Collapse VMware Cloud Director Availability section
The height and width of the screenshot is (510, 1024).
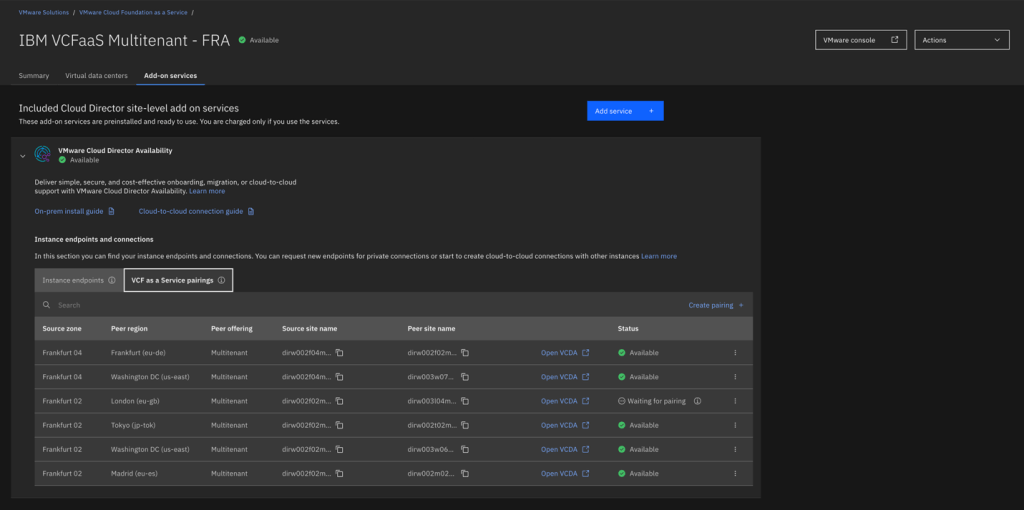coord(23,155)
